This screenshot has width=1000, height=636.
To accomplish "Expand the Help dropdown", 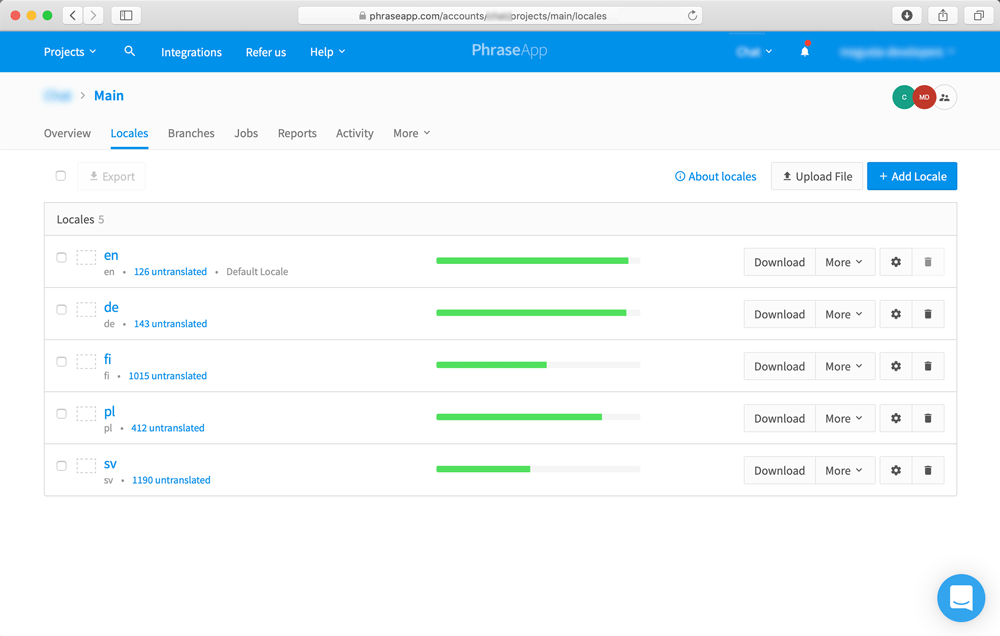I will 327,52.
